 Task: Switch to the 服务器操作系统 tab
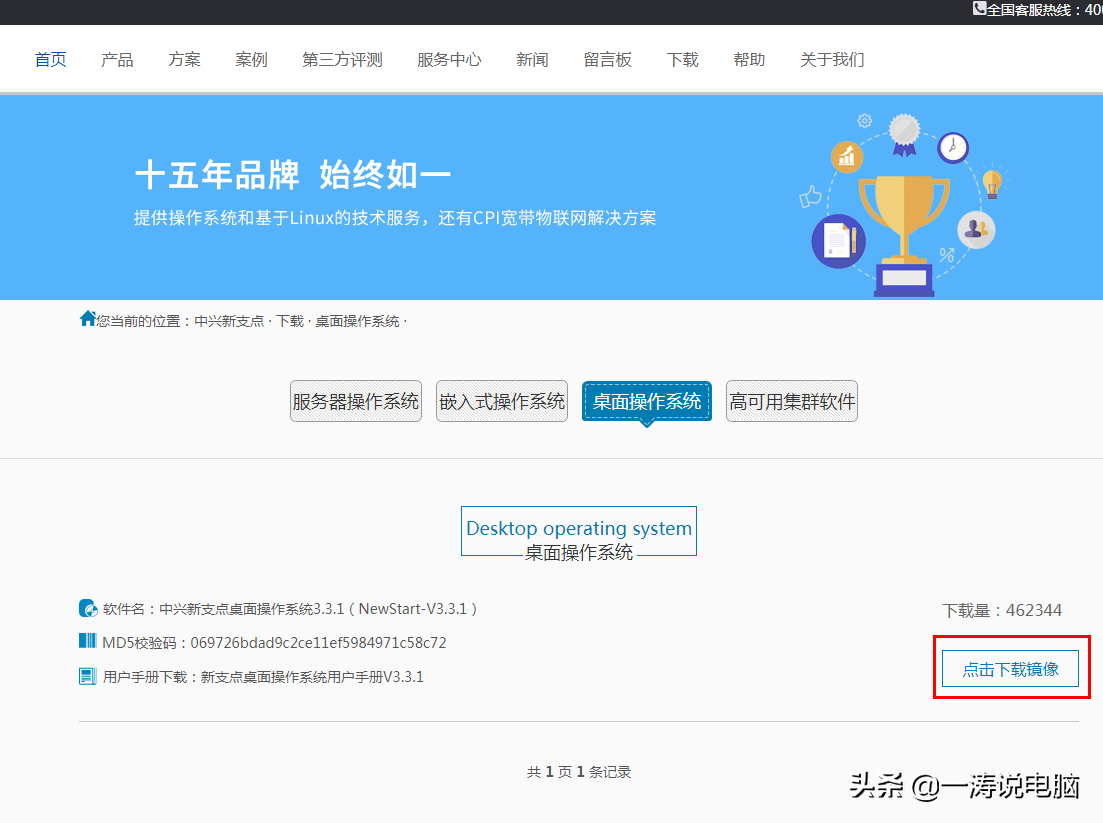click(356, 401)
